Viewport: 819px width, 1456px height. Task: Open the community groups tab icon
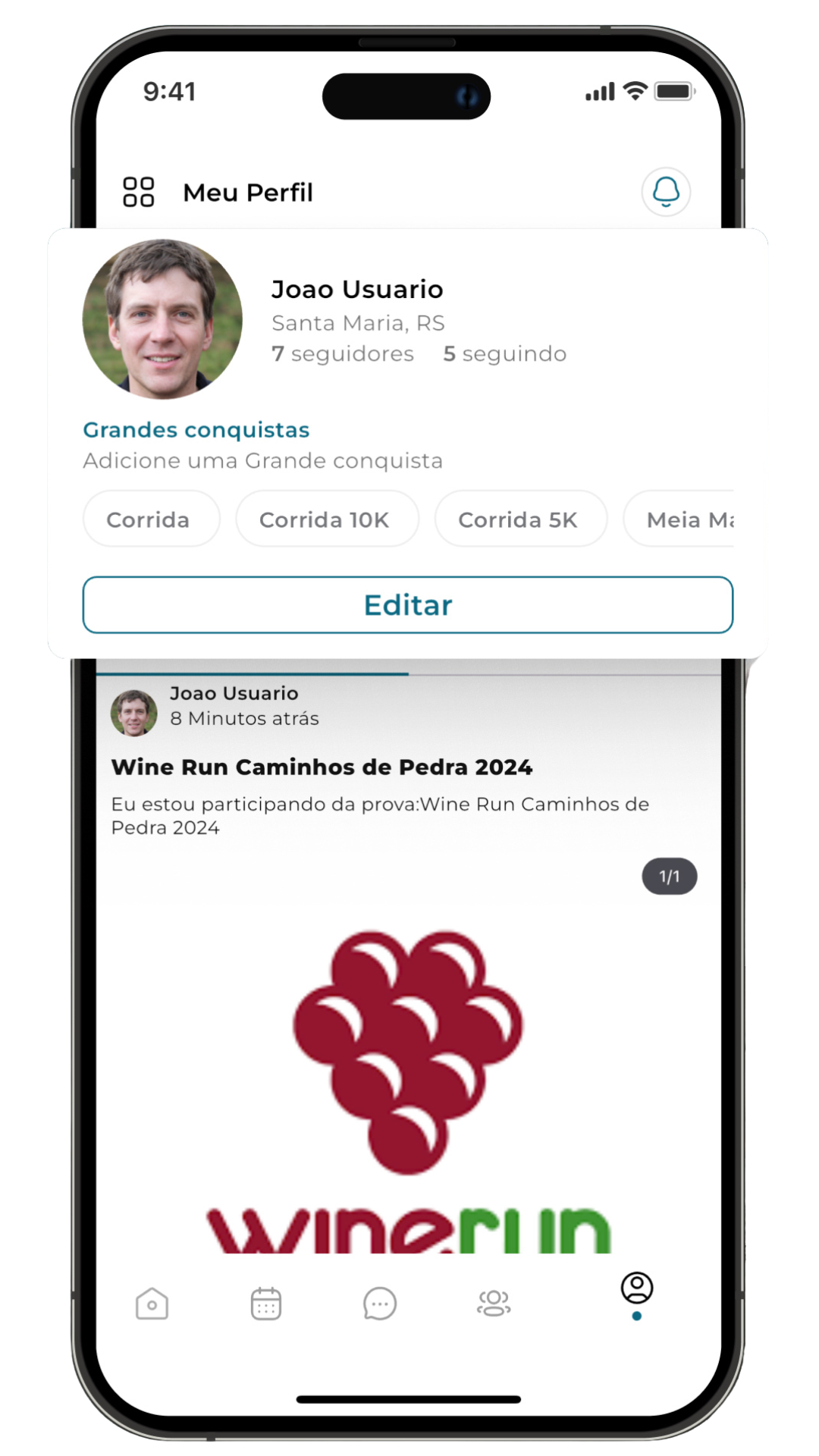pyautogui.click(x=494, y=1304)
